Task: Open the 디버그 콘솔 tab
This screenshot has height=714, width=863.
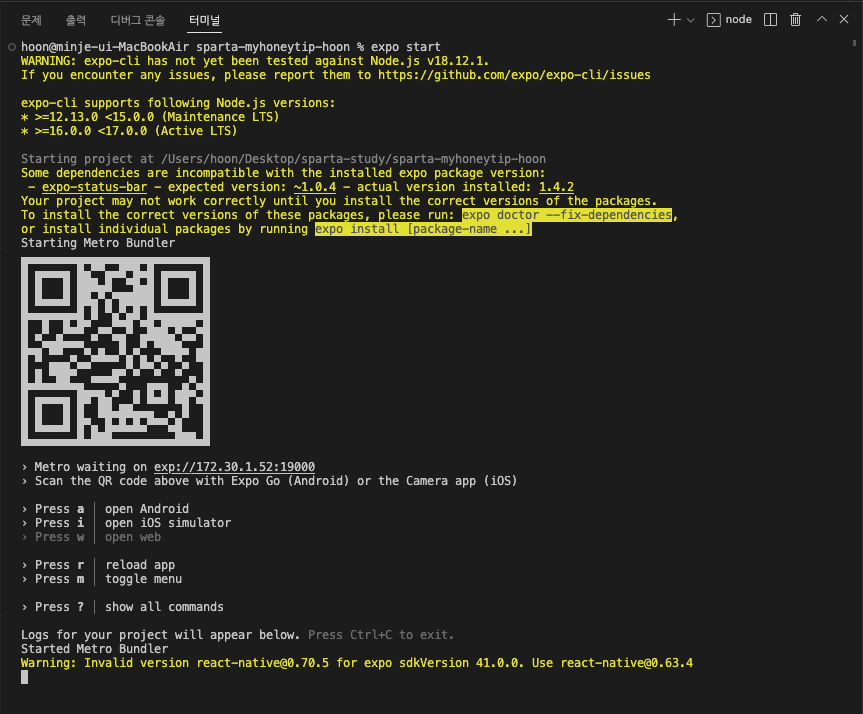Action: click(x=138, y=20)
